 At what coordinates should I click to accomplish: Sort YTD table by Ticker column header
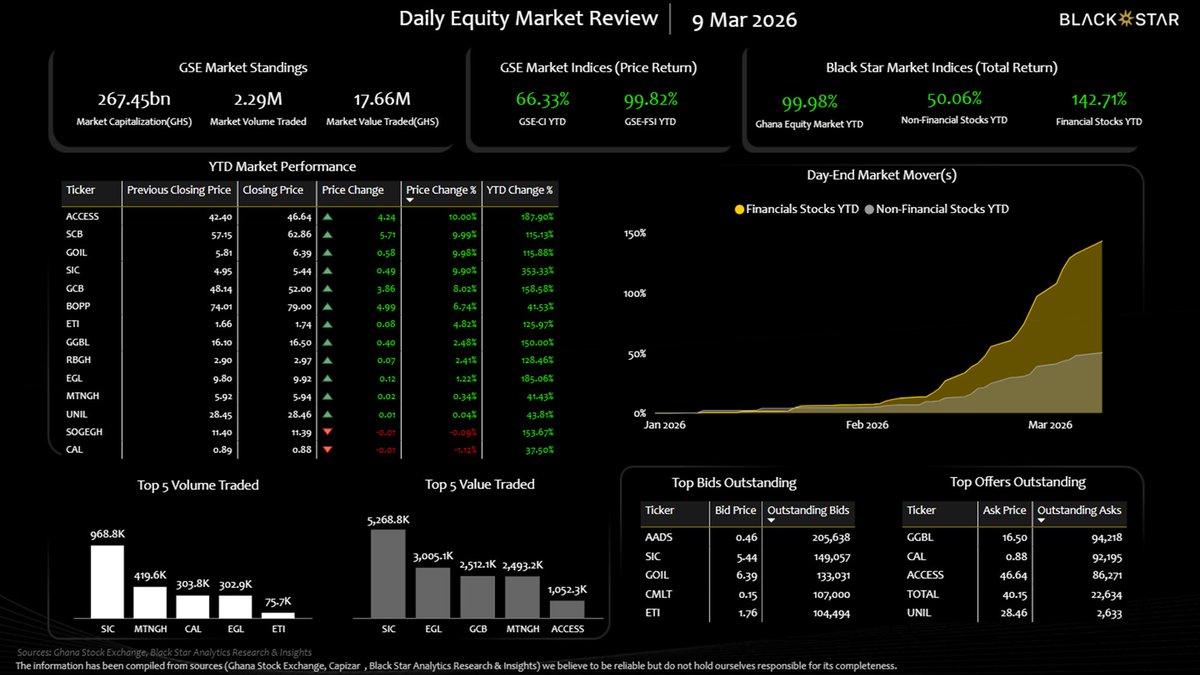(80, 190)
